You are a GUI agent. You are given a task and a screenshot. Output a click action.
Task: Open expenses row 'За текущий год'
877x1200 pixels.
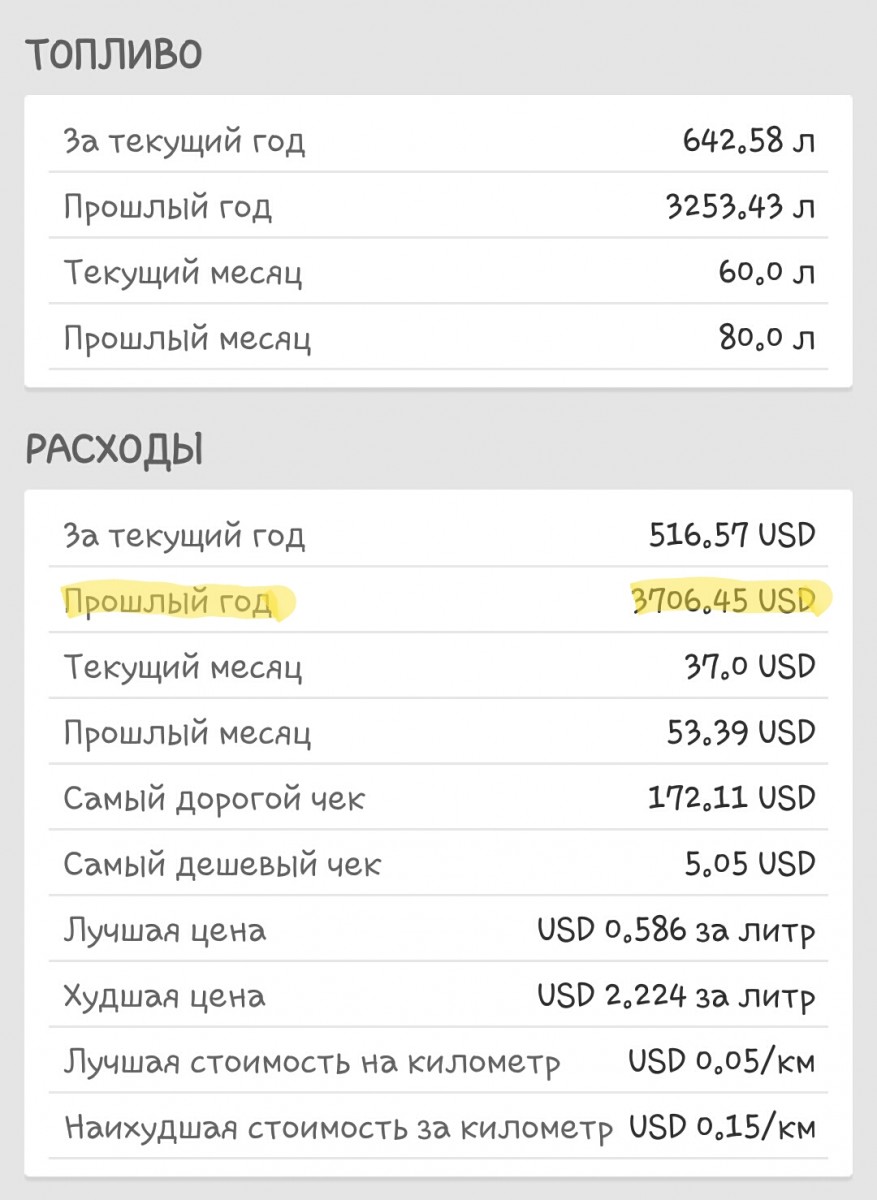(438, 535)
